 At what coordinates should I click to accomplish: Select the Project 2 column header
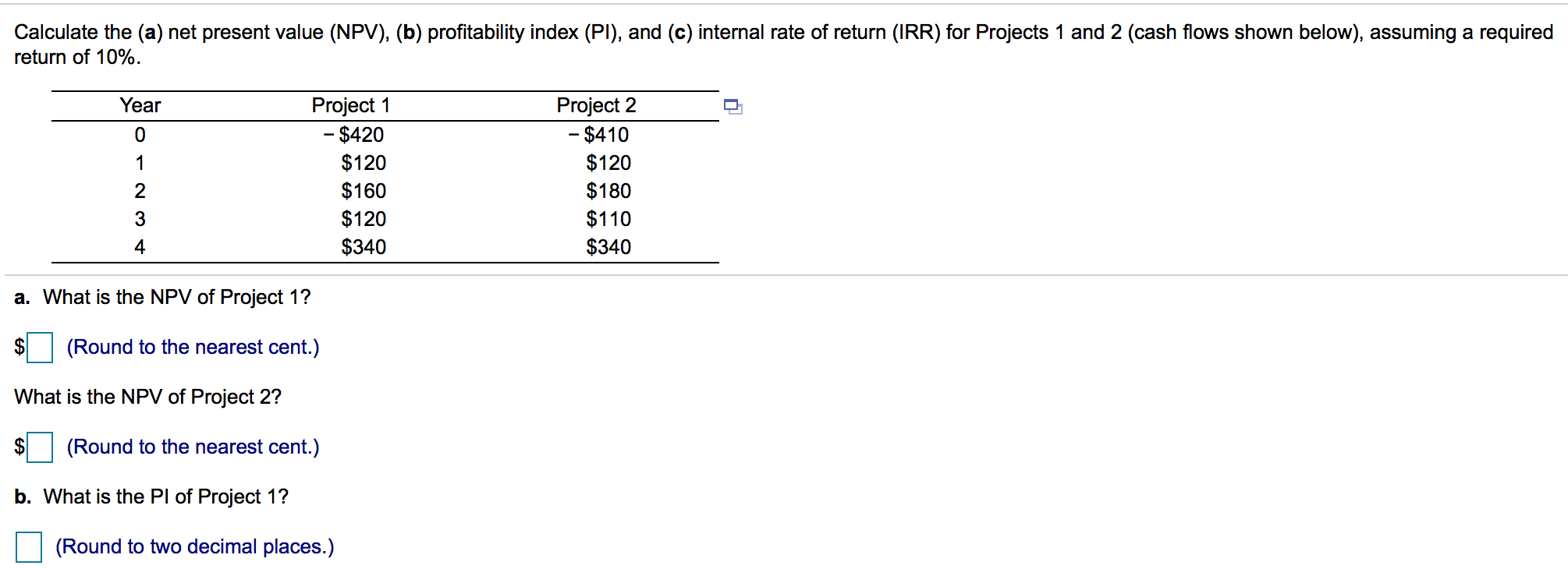(x=596, y=105)
